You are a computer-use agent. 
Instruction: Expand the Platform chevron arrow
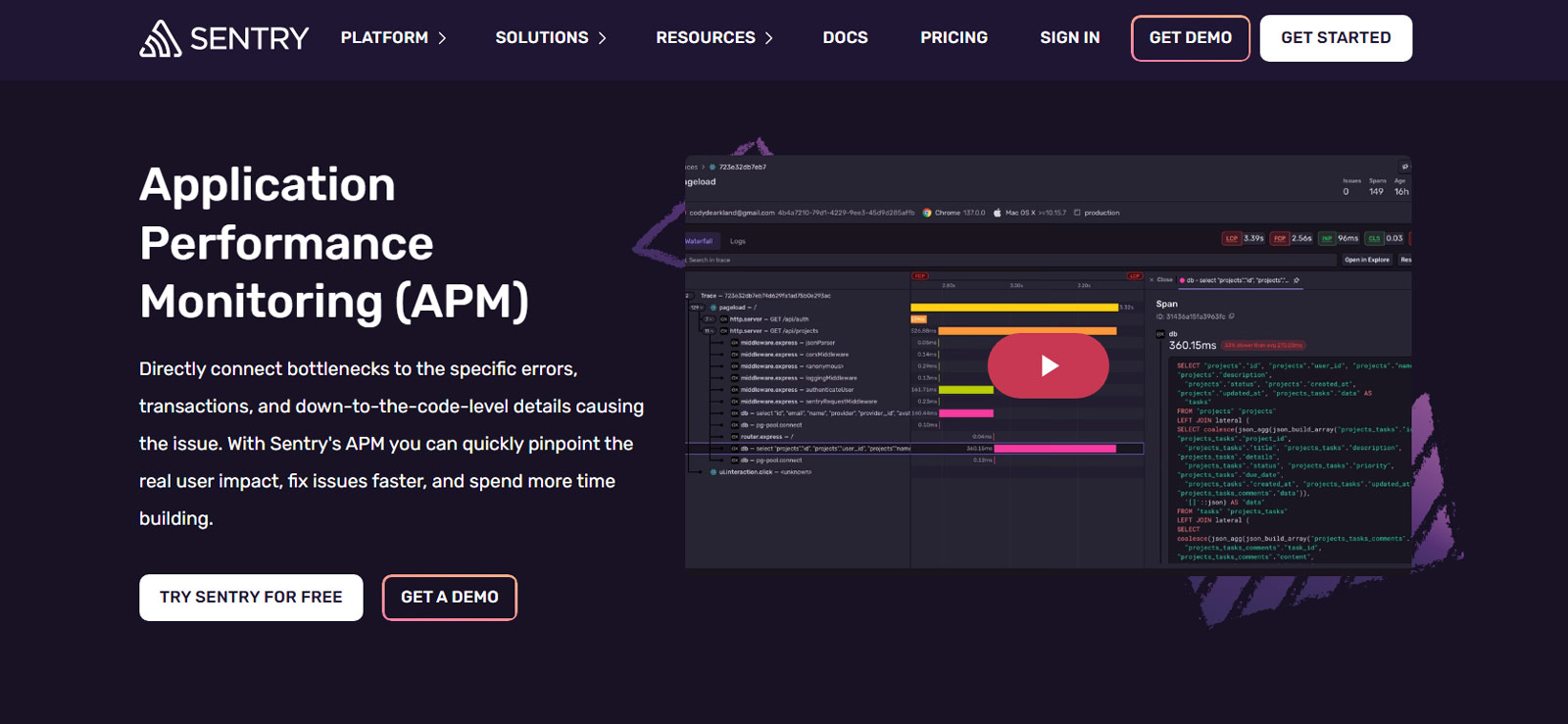coord(442,38)
